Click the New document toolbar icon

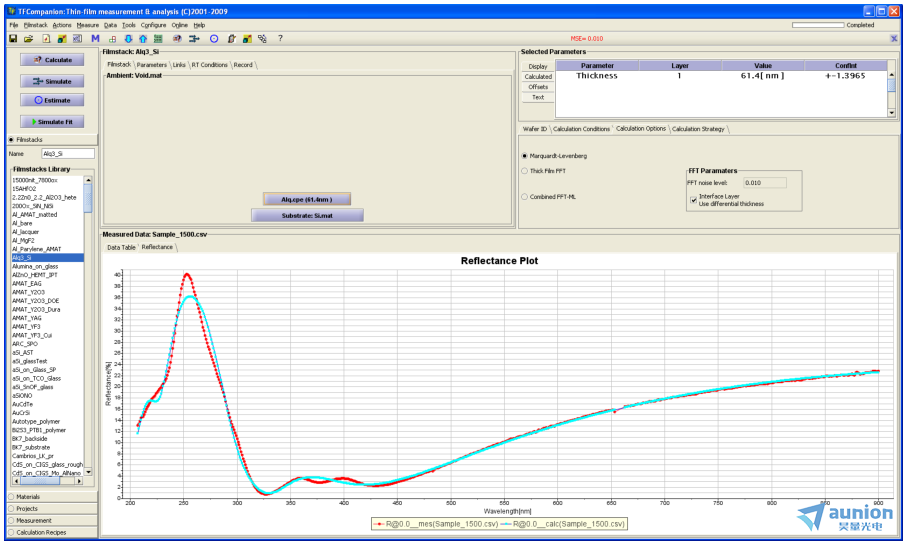46,39
